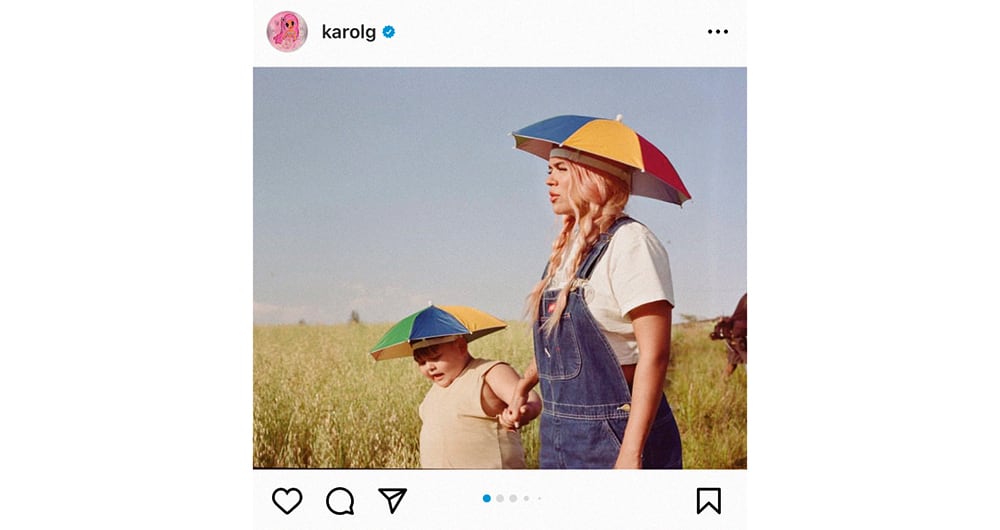
Task: Open comments via the speech bubble icon
Action: coord(340,501)
